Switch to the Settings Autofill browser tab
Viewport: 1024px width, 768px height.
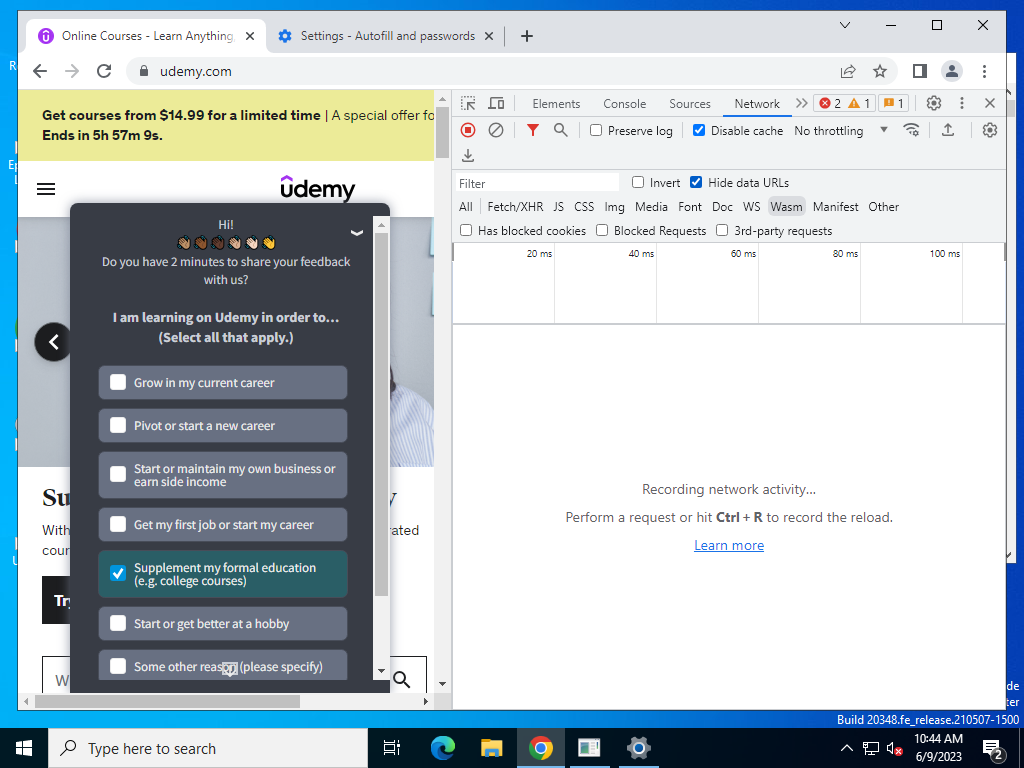tap(385, 36)
